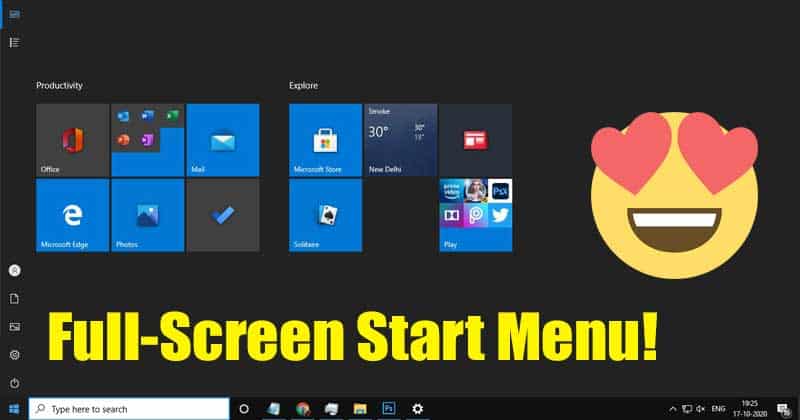Image resolution: width=800 pixels, height=420 pixels.
Task: Open Cortana from the taskbar
Action: click(x=244, y=409)
